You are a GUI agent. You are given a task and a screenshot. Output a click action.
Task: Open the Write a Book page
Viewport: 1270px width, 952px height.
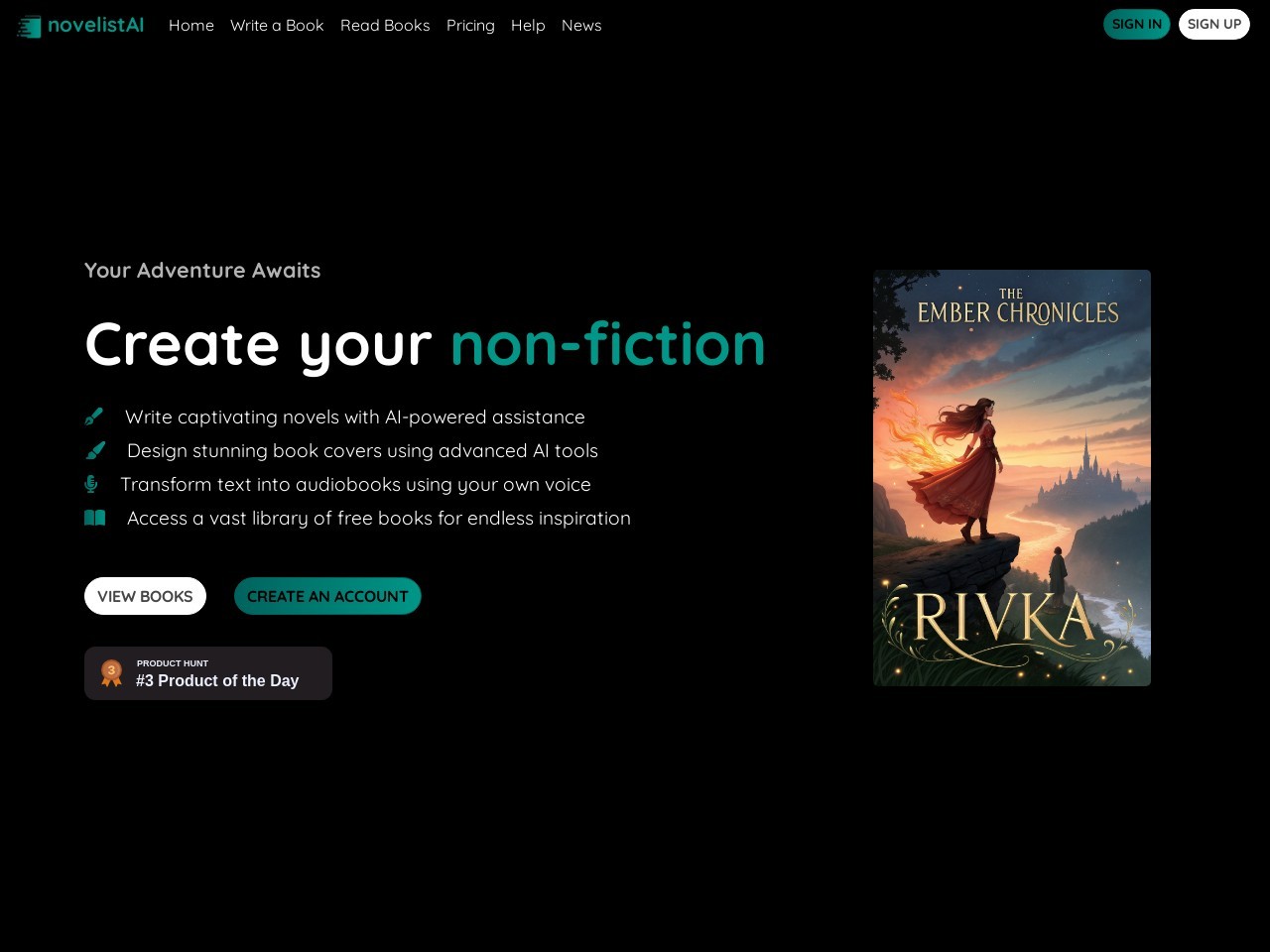(277, 25)
